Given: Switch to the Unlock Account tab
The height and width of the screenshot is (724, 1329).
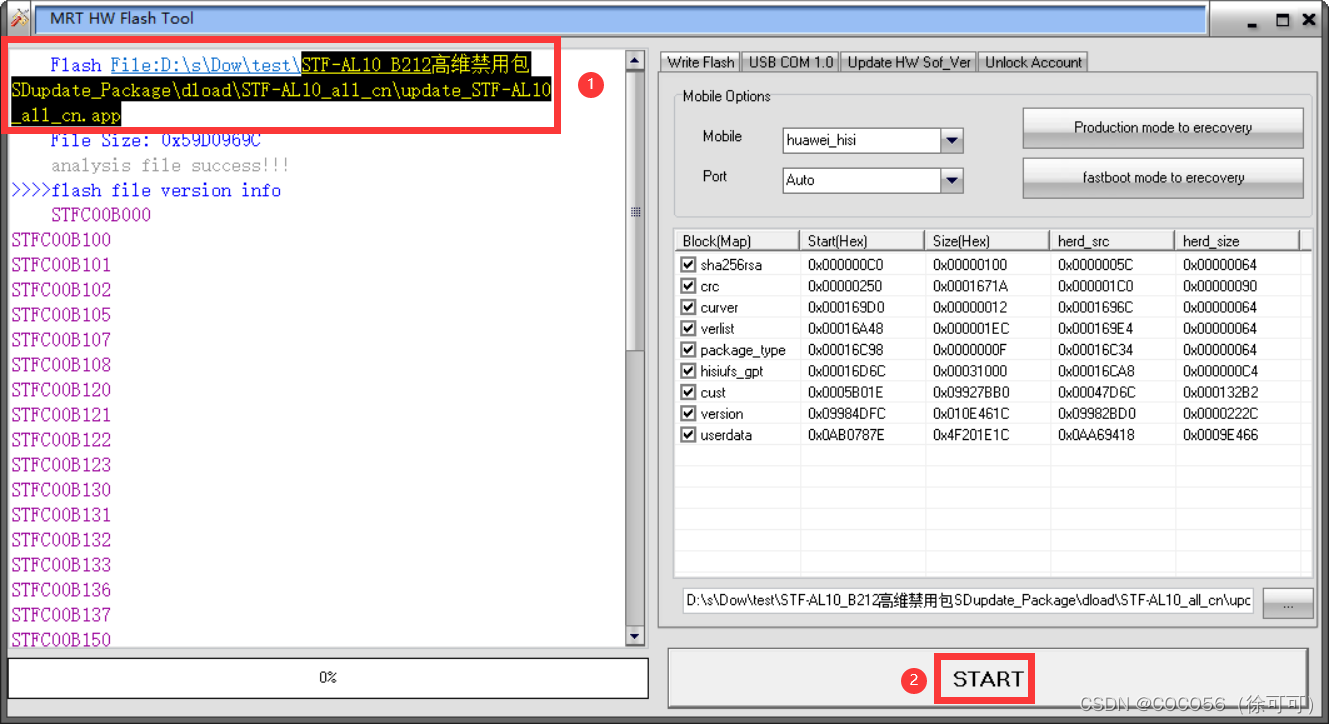Looking at the screenshot, I should tap(1033, 62).
